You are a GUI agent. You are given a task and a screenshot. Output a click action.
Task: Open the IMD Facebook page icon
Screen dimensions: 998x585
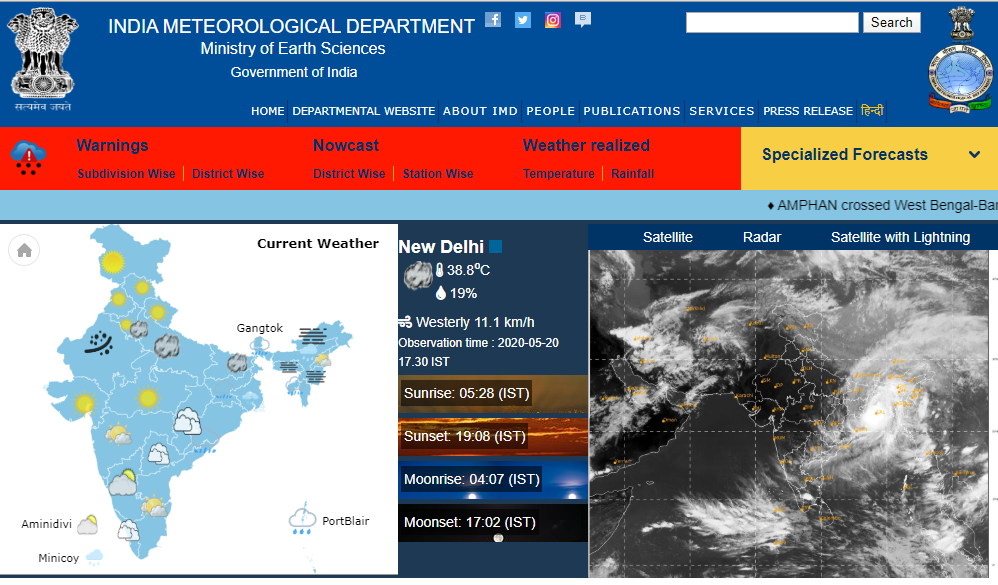click(493, 20)
